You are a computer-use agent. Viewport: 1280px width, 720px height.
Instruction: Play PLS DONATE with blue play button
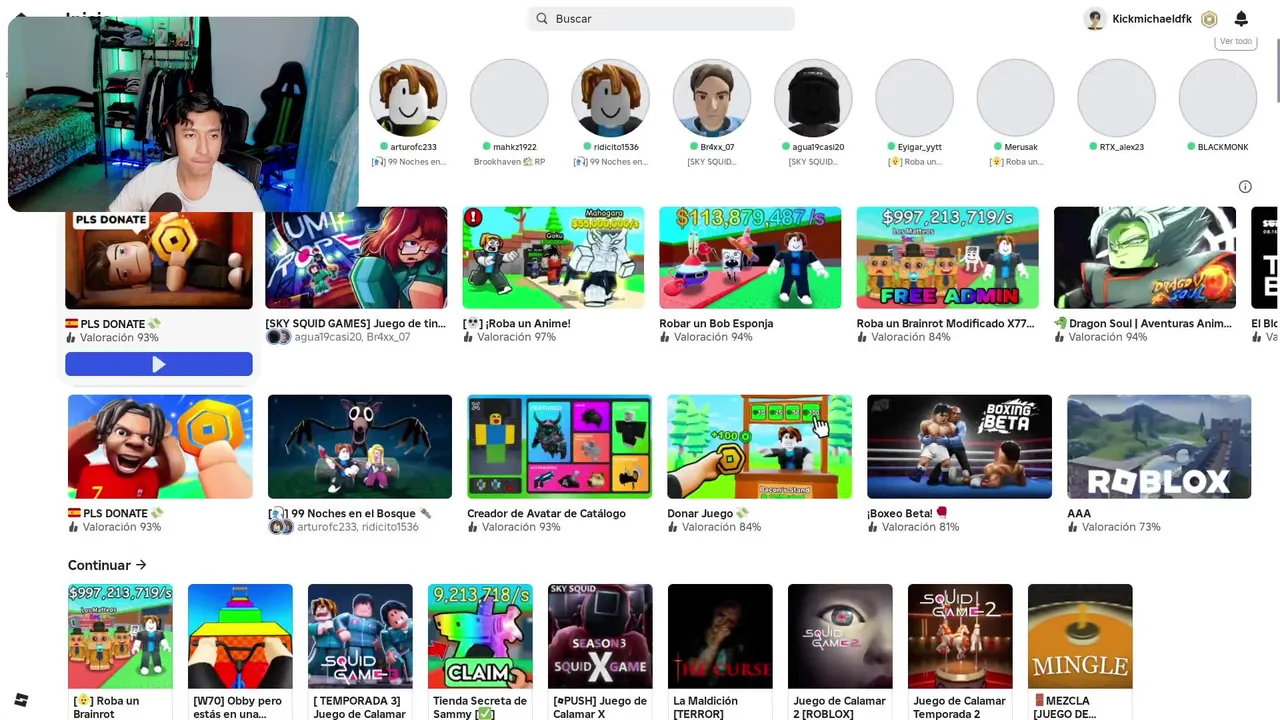[159, 365]
